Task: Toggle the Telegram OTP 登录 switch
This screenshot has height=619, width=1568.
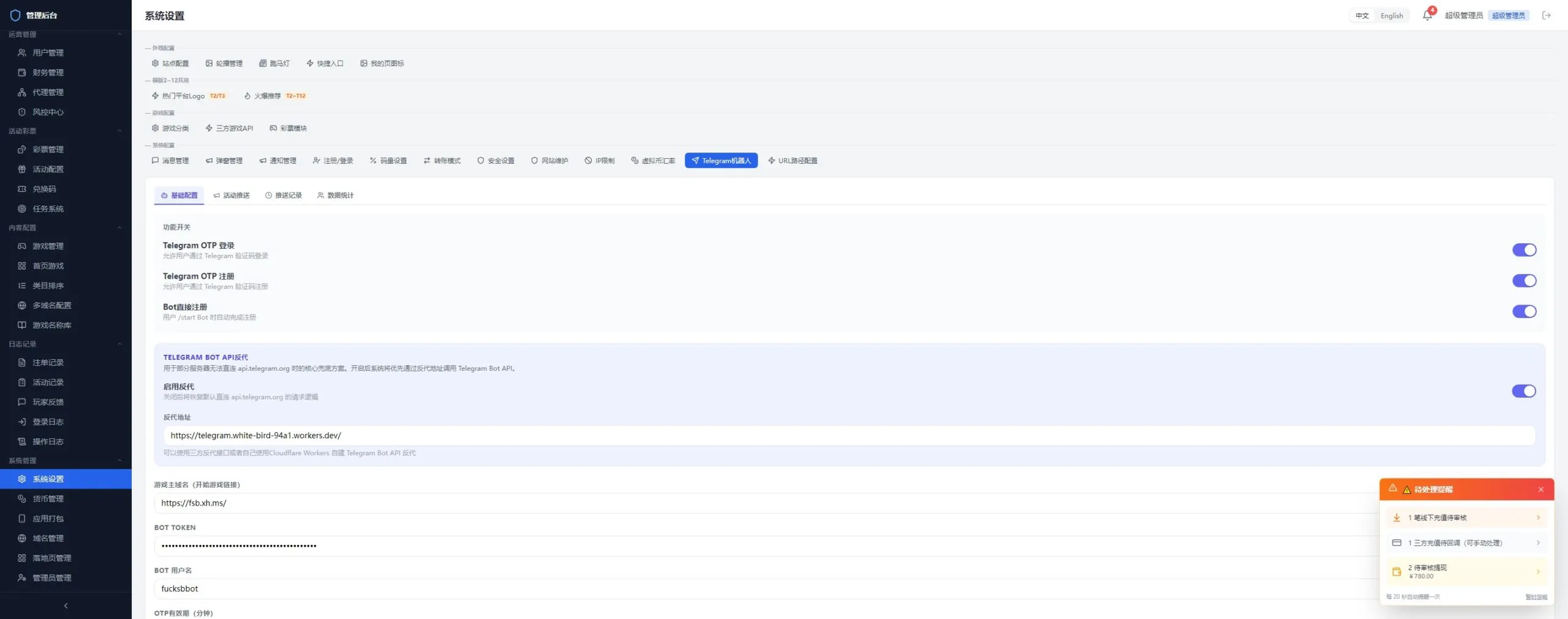Action: click(x=1524, y=250)
